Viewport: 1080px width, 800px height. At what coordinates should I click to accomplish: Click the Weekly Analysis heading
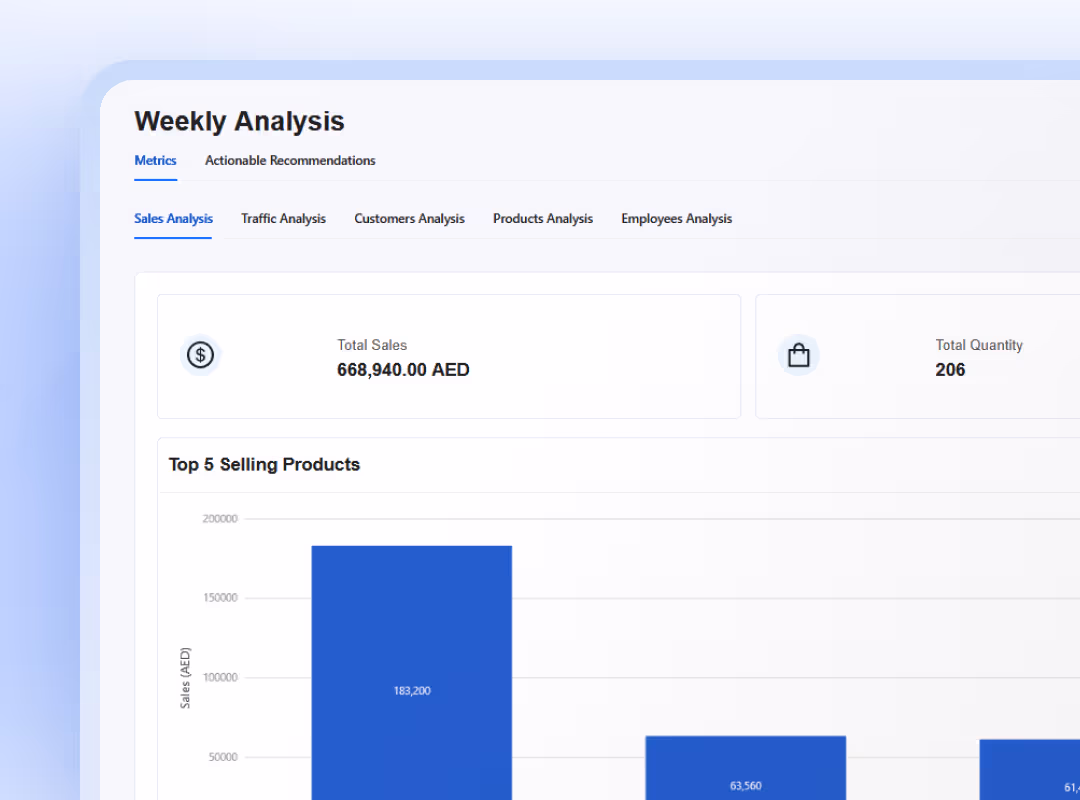[x=239, y=121]
